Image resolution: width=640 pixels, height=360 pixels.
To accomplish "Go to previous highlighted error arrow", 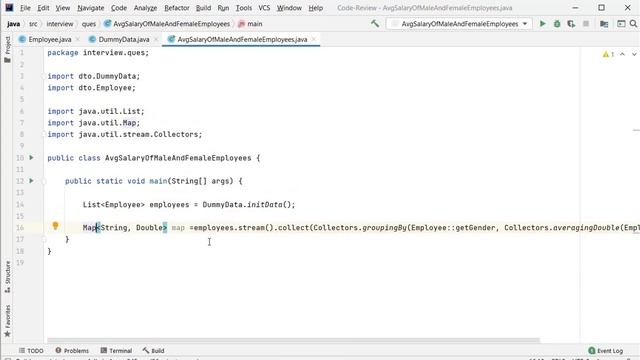I will pos(622,54).
